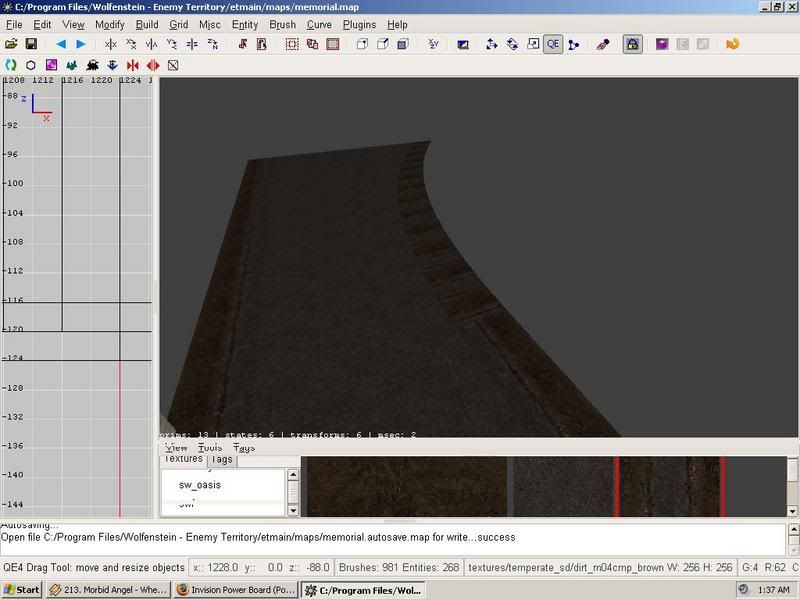Toggle the texture lock padlock button

[x=632, y=44]
